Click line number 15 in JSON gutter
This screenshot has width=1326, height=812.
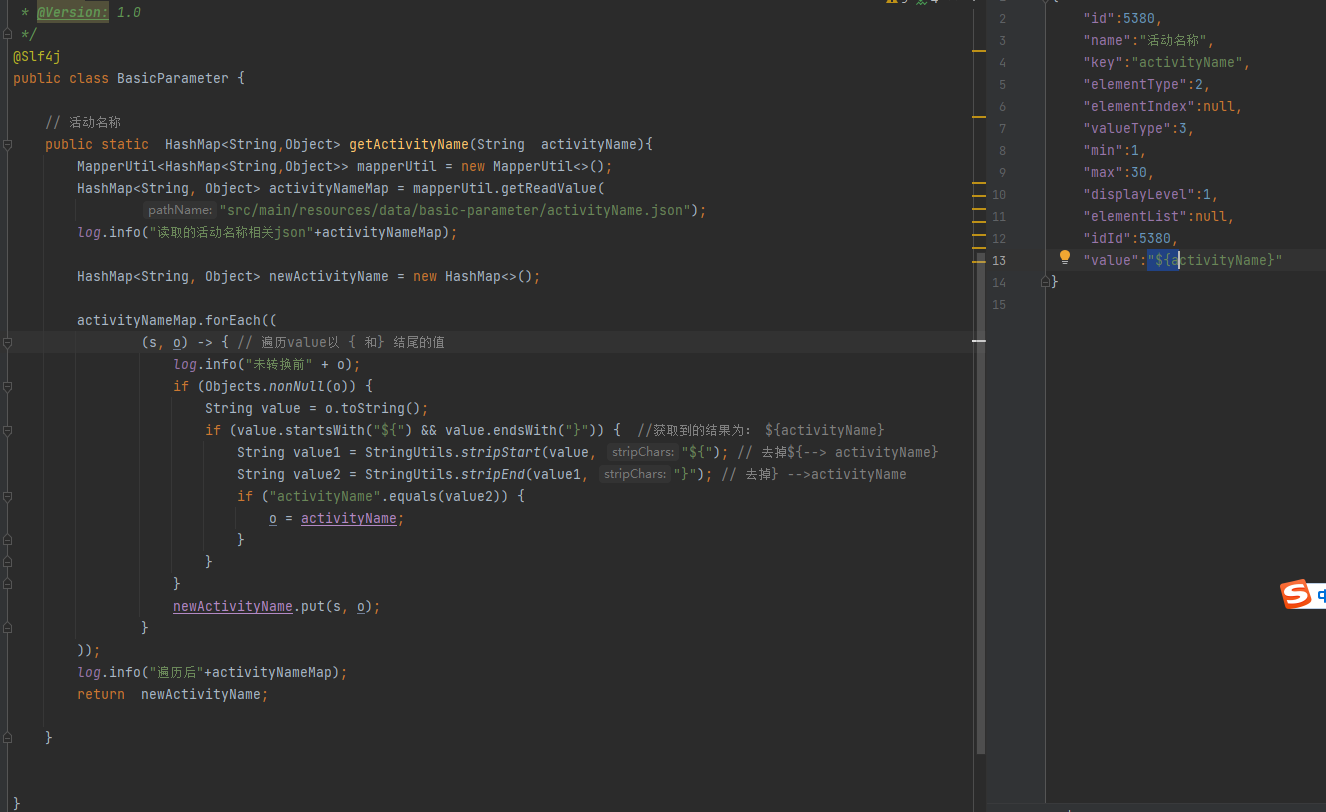tap(999, 304)
